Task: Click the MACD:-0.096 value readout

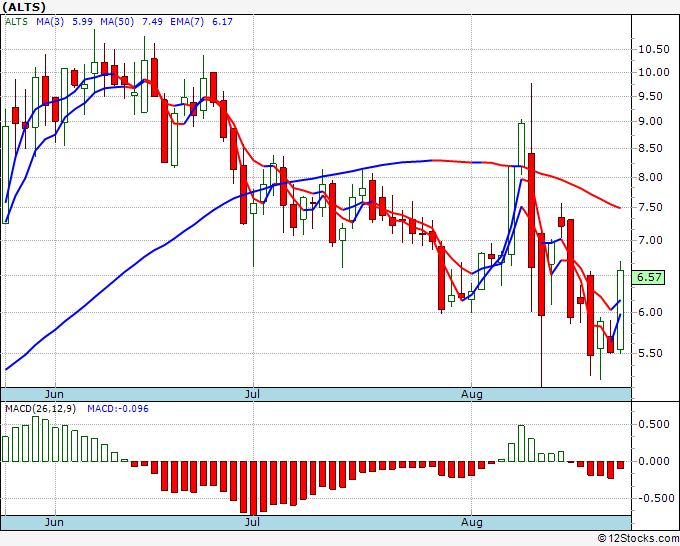Action: point(118,409)
